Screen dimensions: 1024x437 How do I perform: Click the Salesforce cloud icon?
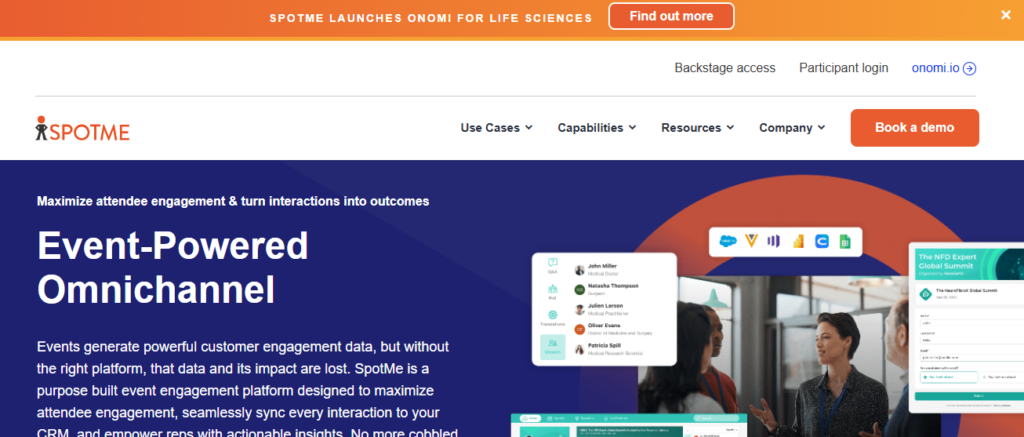[x=728, y=242]
